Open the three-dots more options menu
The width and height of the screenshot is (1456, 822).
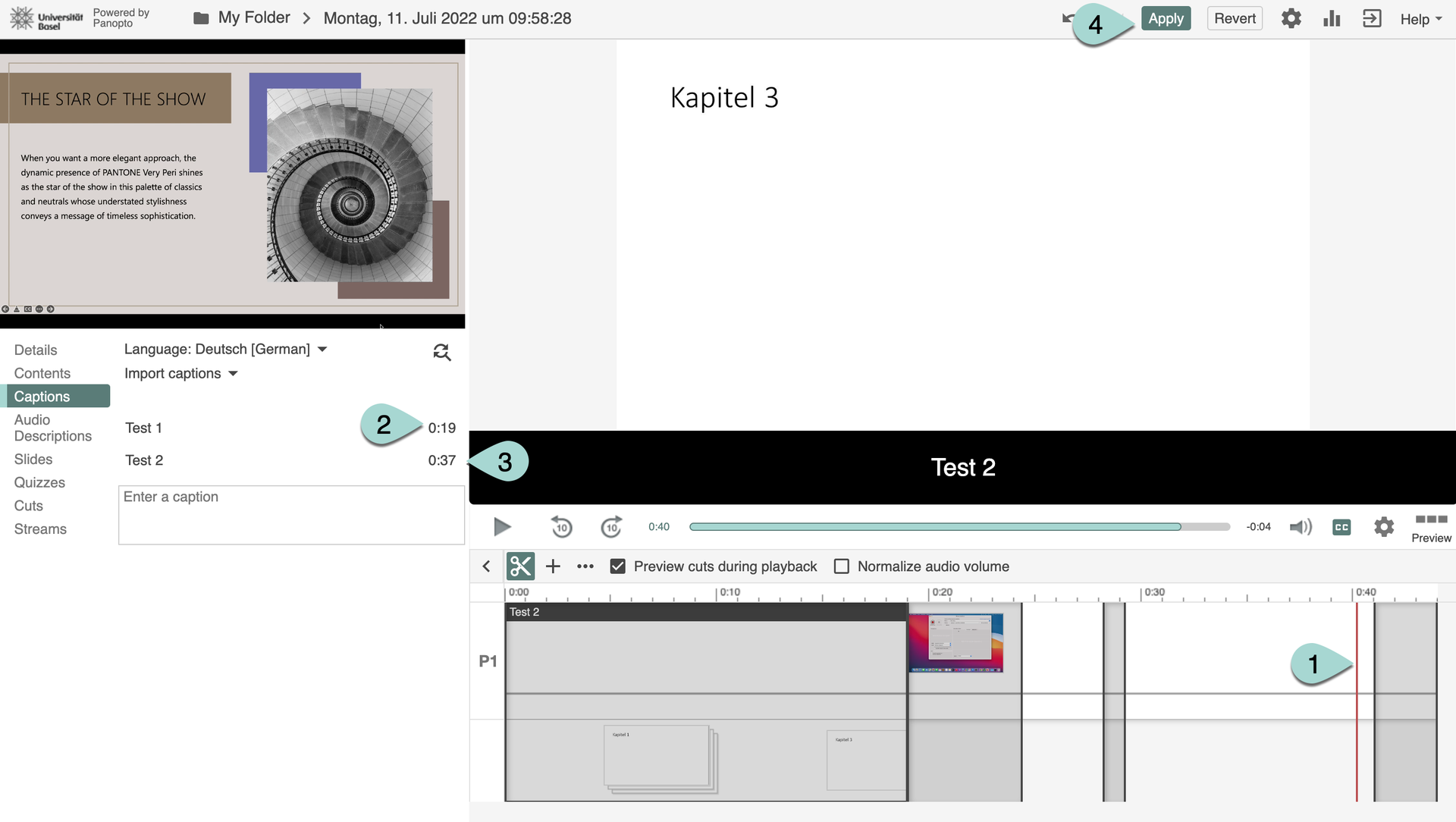pyautogui.click(x=585, y=566)
